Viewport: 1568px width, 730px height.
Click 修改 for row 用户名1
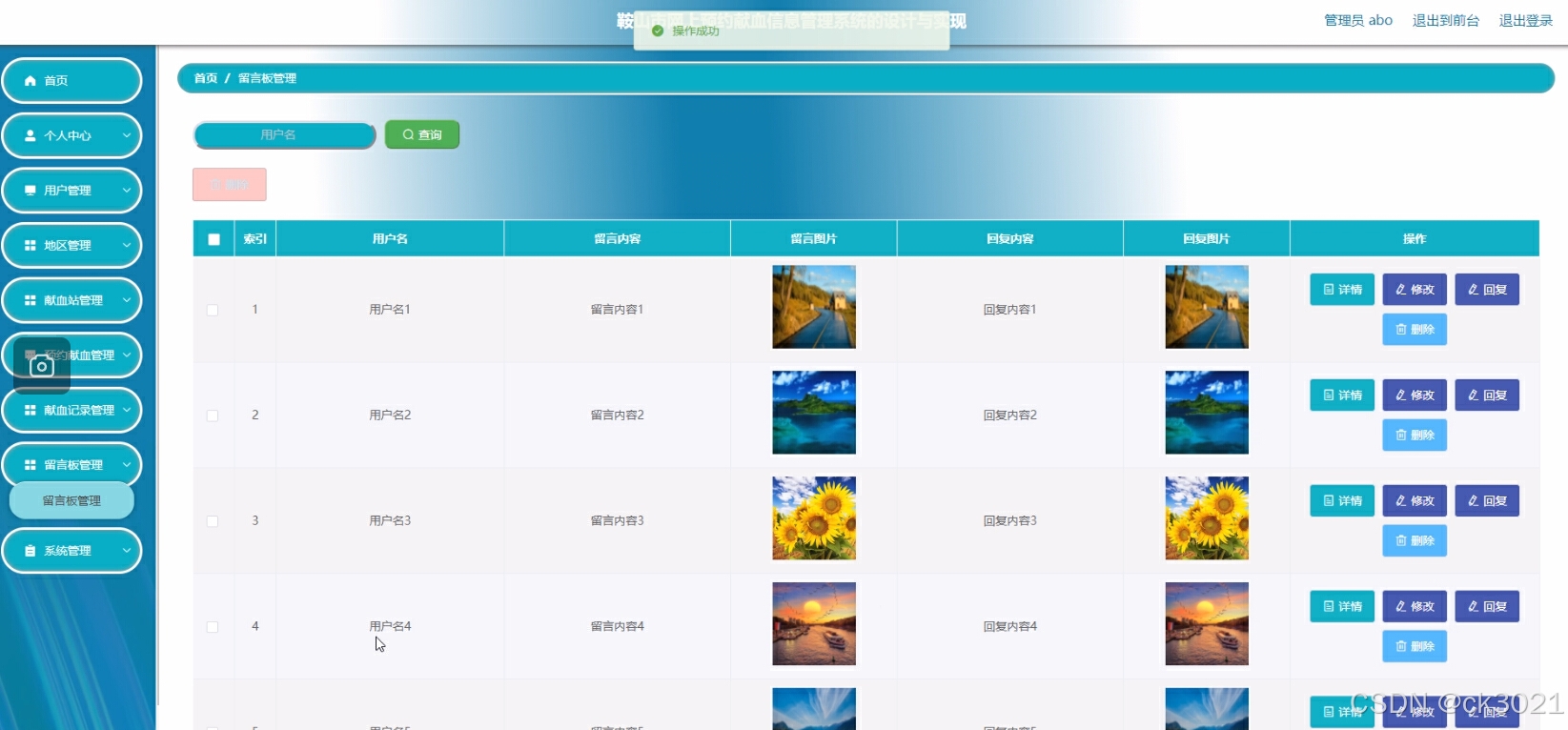1415,290
